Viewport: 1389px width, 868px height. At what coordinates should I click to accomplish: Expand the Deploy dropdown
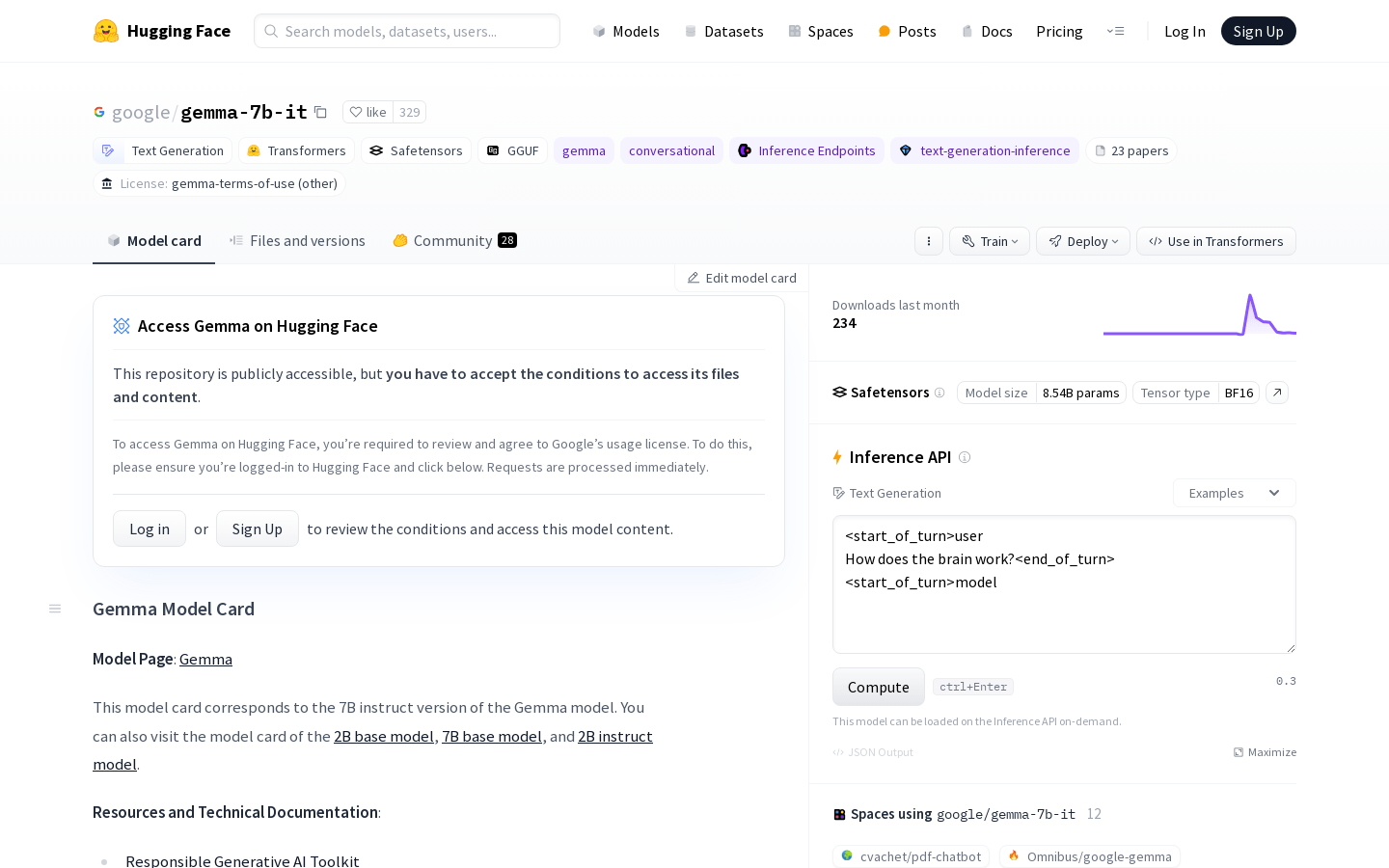click(1083, 241)
